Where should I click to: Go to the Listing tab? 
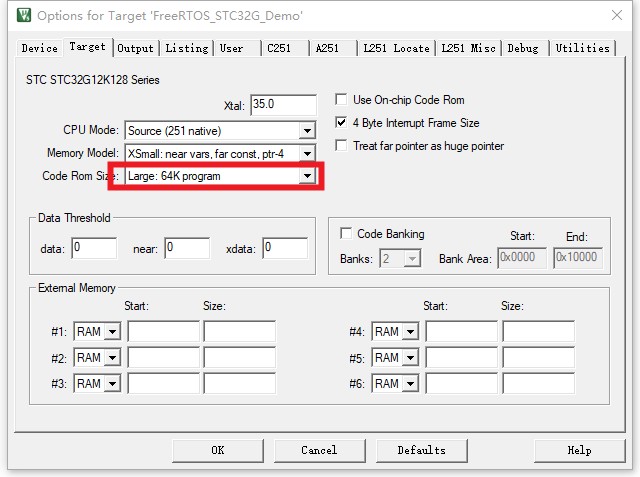tap(187, 48)
